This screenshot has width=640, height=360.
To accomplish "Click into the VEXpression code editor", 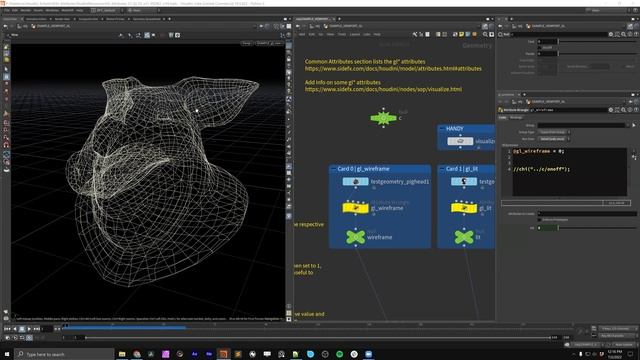I will click(x=569, y=172).
